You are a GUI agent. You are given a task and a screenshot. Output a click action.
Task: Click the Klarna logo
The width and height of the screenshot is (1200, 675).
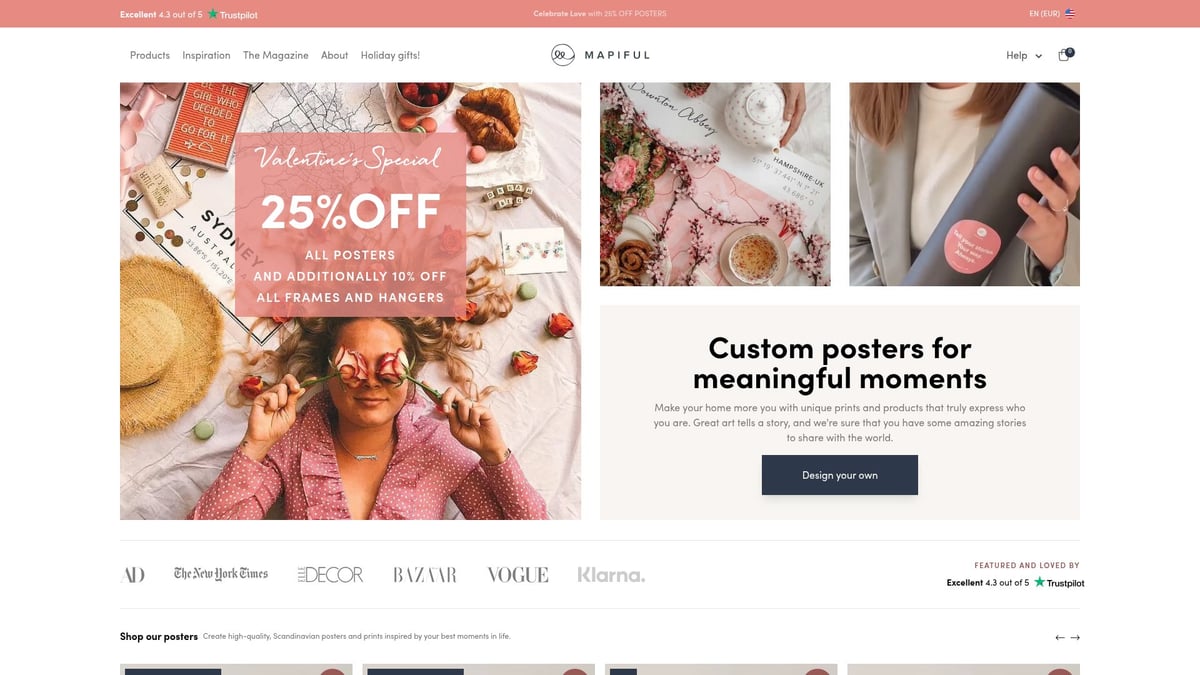coord(611,575)
